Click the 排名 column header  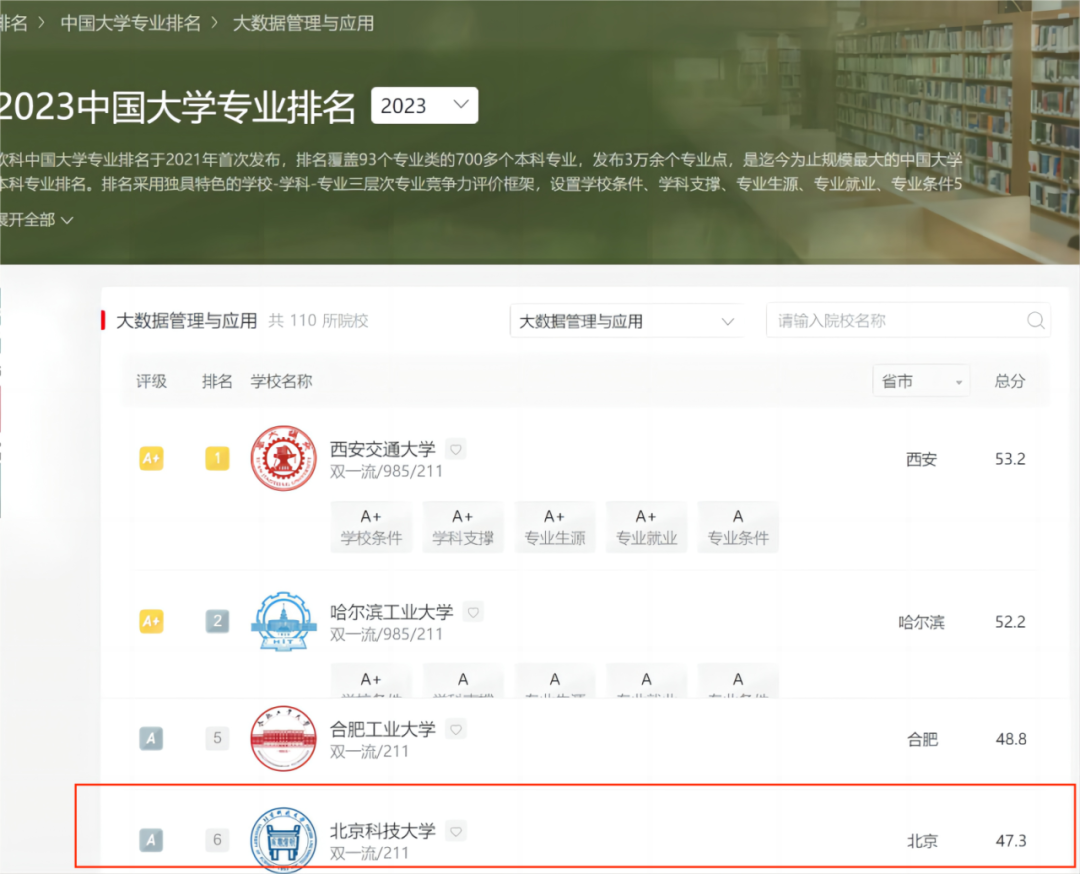pos(217,381)
